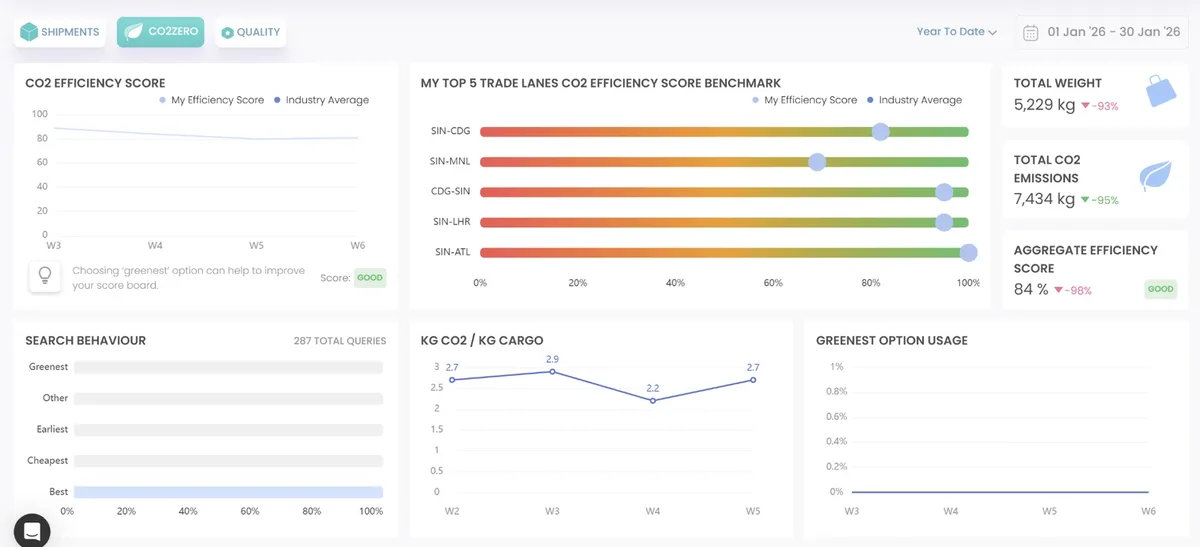Click the SIN-CDG efficiency score marker

coord(880,131)
